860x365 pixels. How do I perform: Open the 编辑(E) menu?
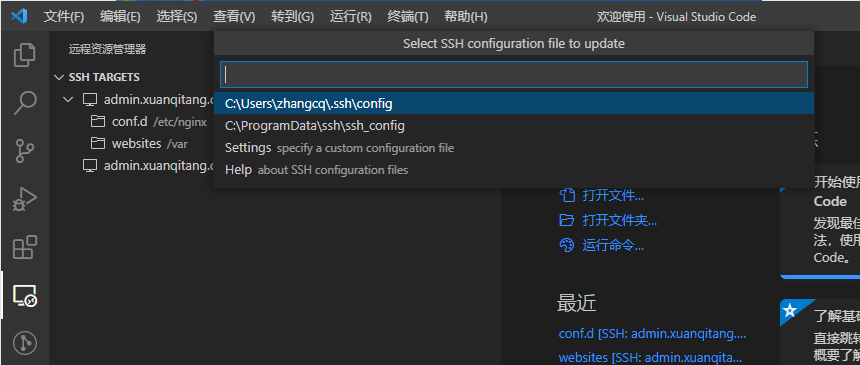click(x=120, y=17)
